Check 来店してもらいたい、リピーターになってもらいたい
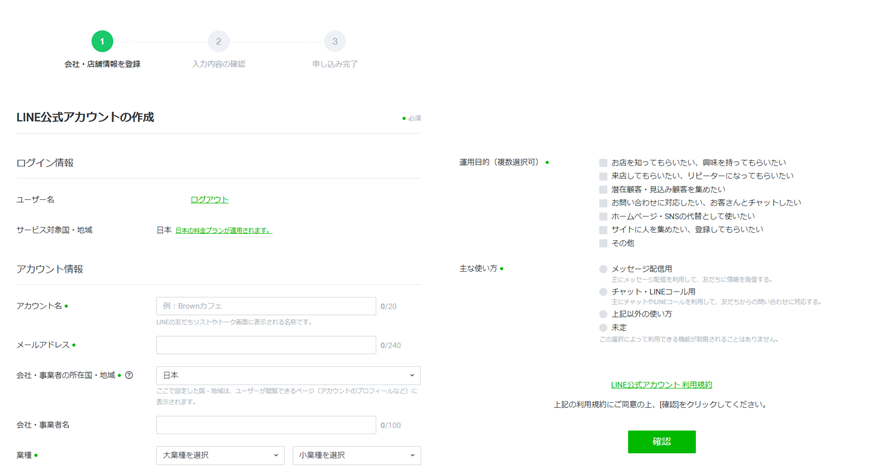 coord(603,176)
